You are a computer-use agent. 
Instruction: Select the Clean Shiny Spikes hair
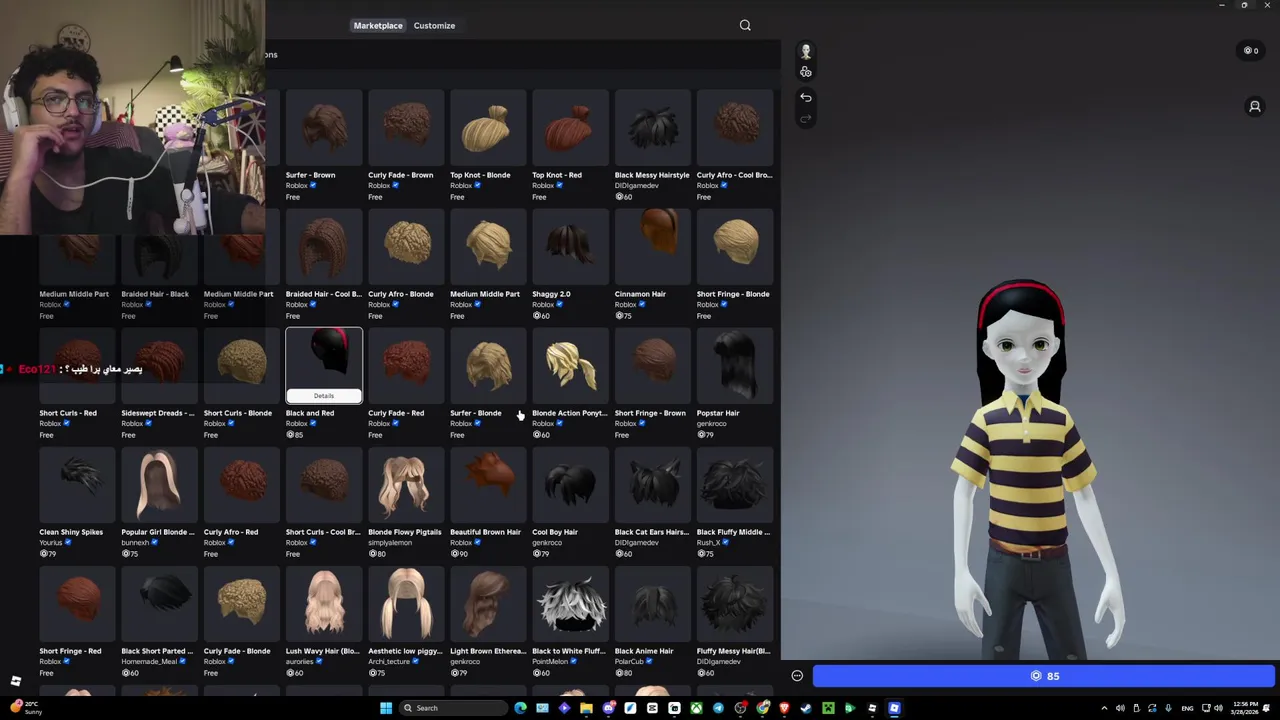[x=78, y=503]
